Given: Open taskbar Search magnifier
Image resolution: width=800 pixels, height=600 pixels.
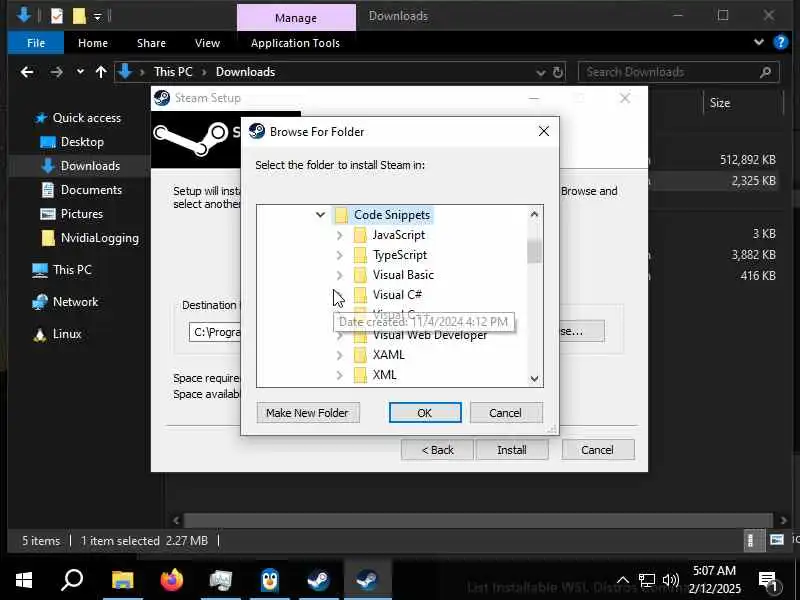Looking at the screenshot, I should pyautogui.click(x=72, y=580).
